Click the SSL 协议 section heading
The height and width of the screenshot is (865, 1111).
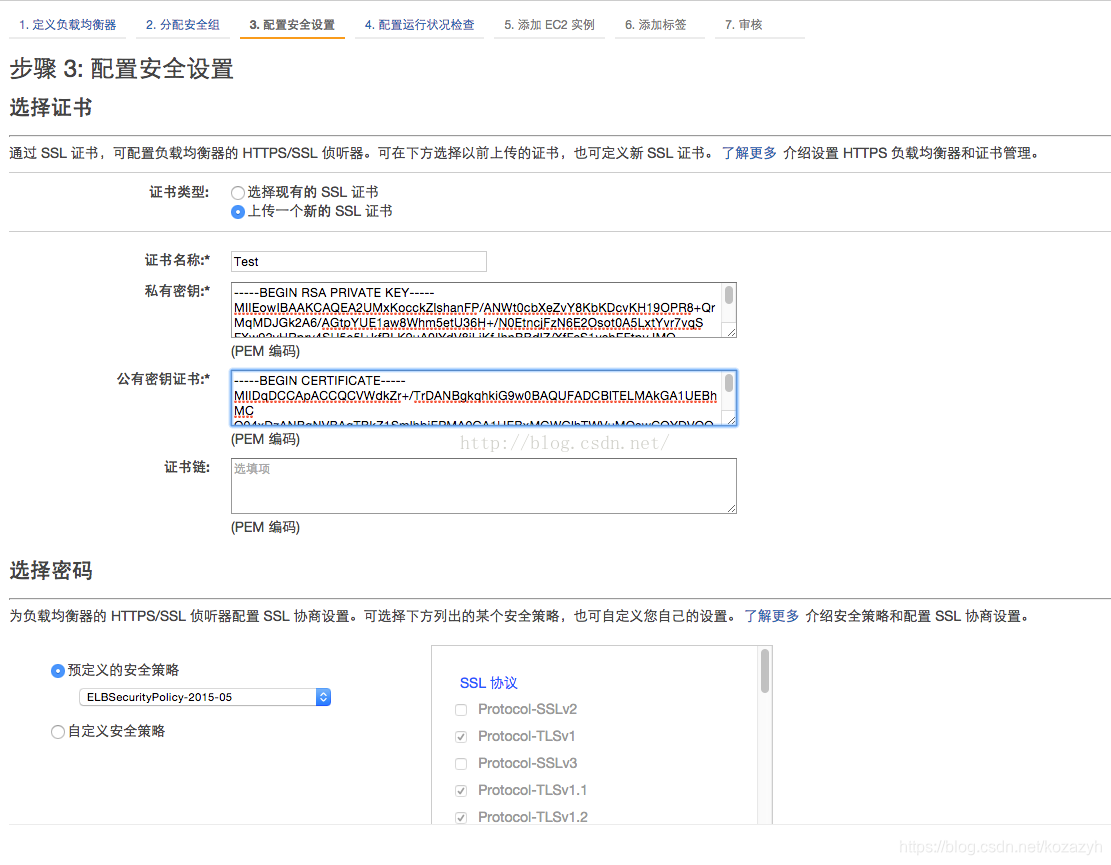(x=489, y=683)
